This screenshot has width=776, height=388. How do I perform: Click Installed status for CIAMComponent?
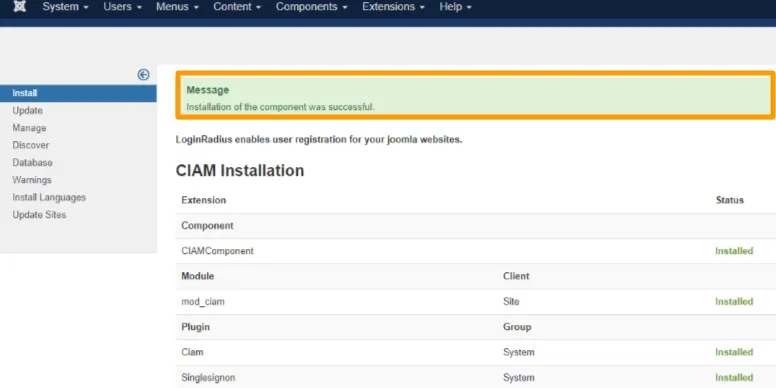point(734,251)
